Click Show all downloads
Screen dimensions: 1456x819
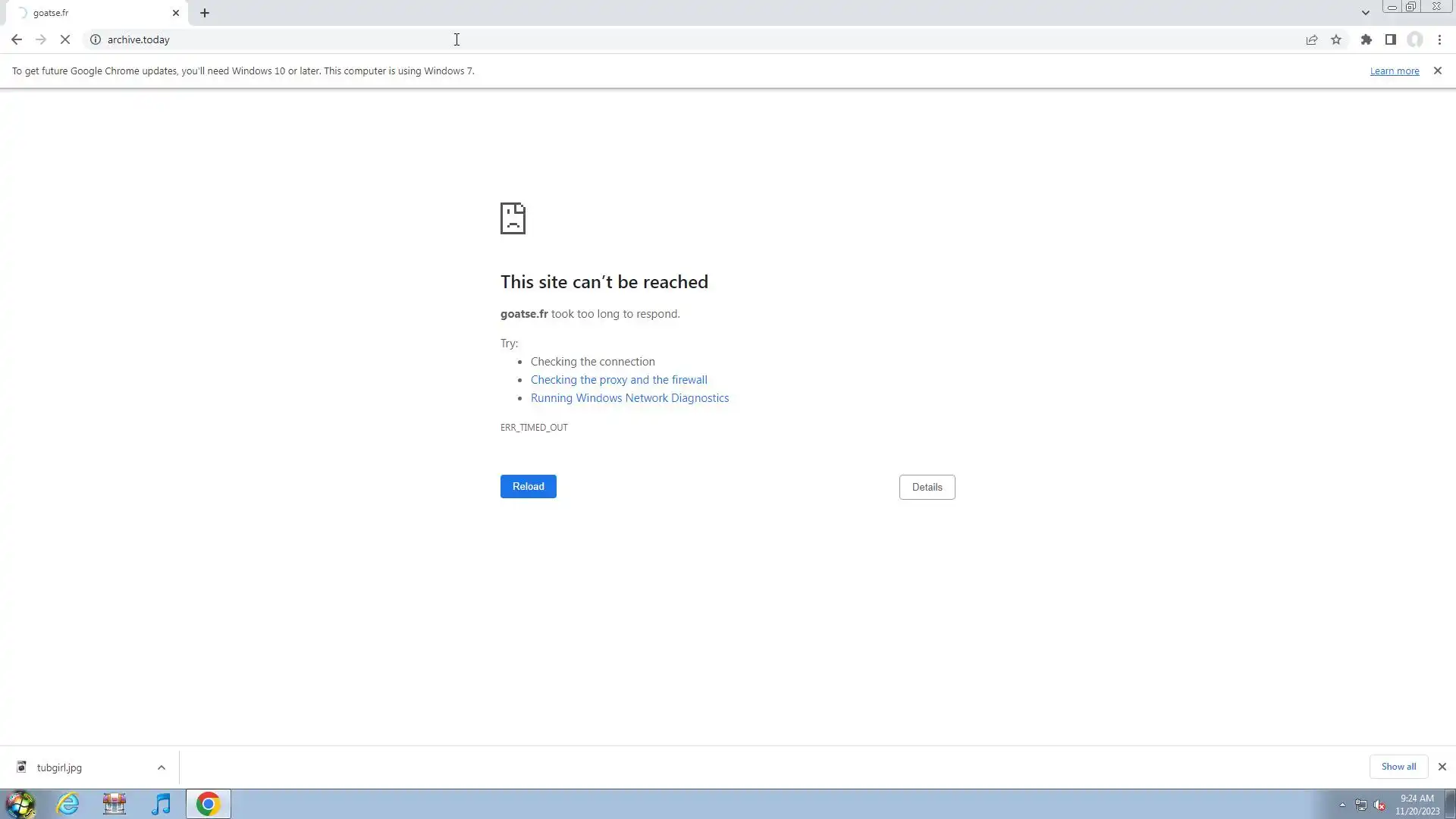(1398, 767)
